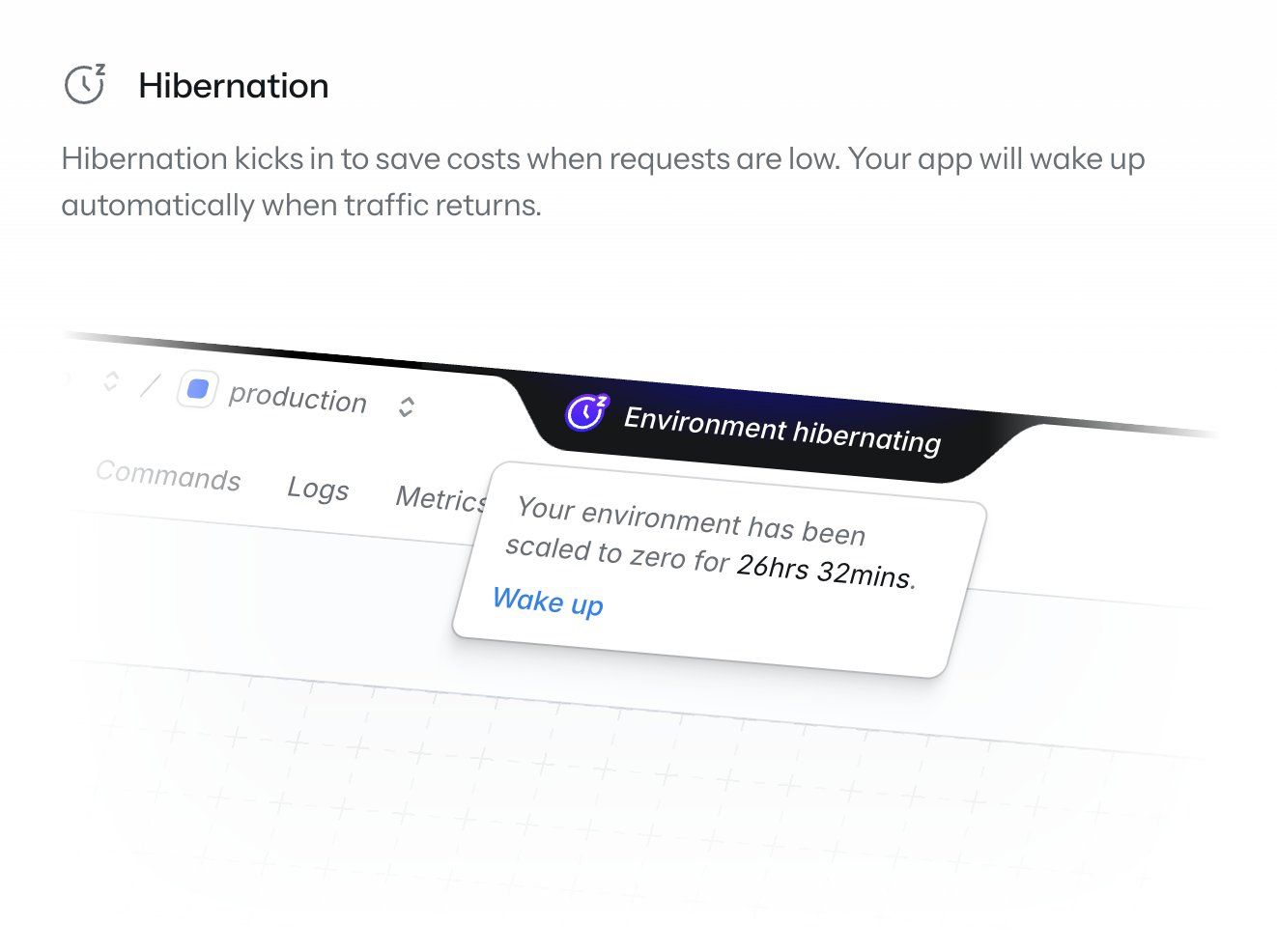1277x952 pixels.
Task: Click the Environment hibernating banner label
Action: click(x=781, y=431)
